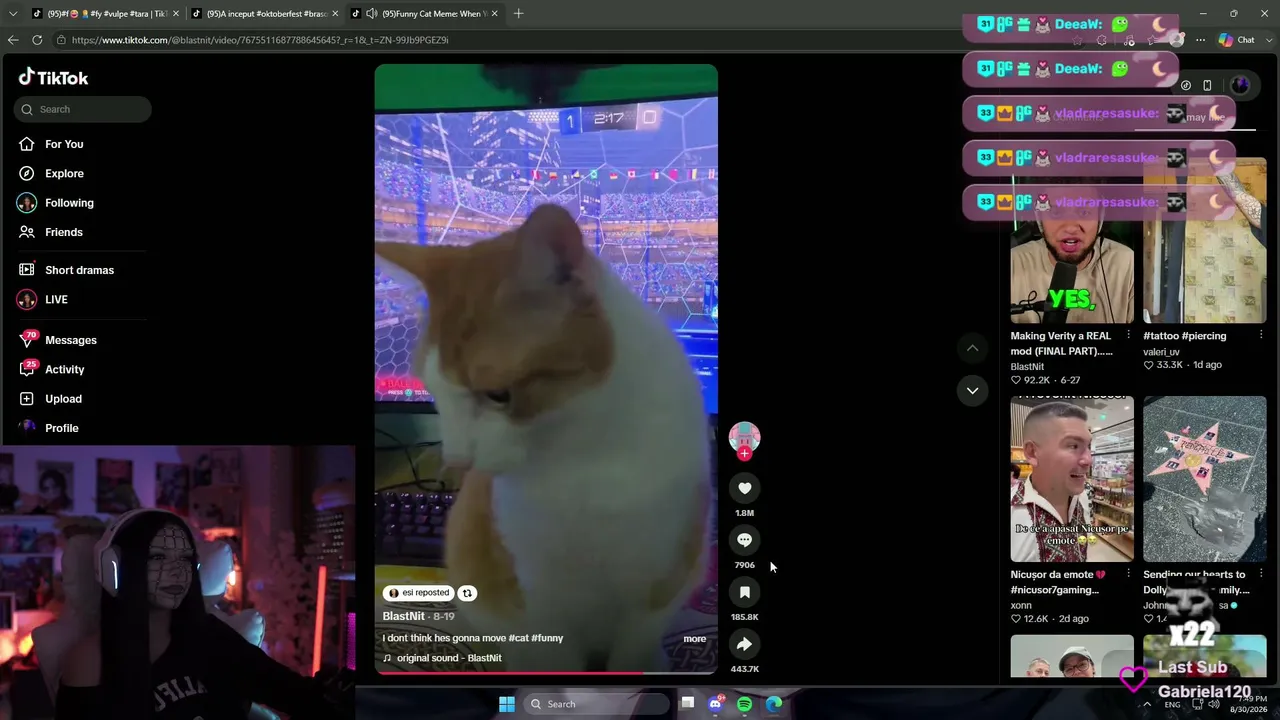This screenshot has width=1280, height=720.
Task: Open the LIVE section
Action: 56,299
